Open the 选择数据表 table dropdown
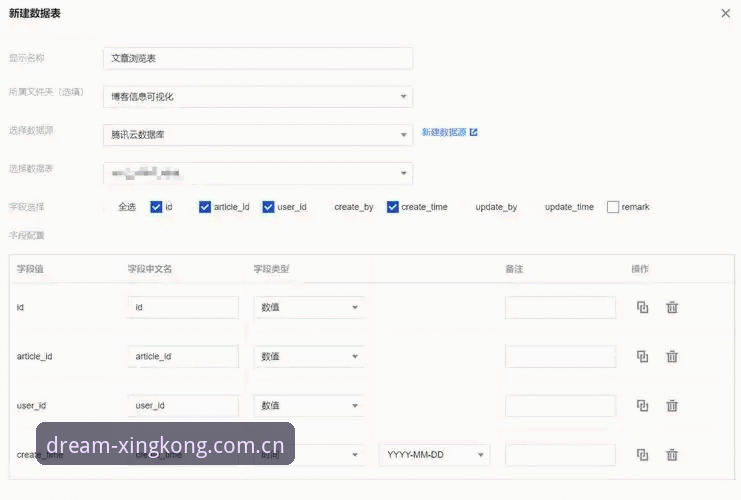The image size is (741, 500). (x=258, y=173)
